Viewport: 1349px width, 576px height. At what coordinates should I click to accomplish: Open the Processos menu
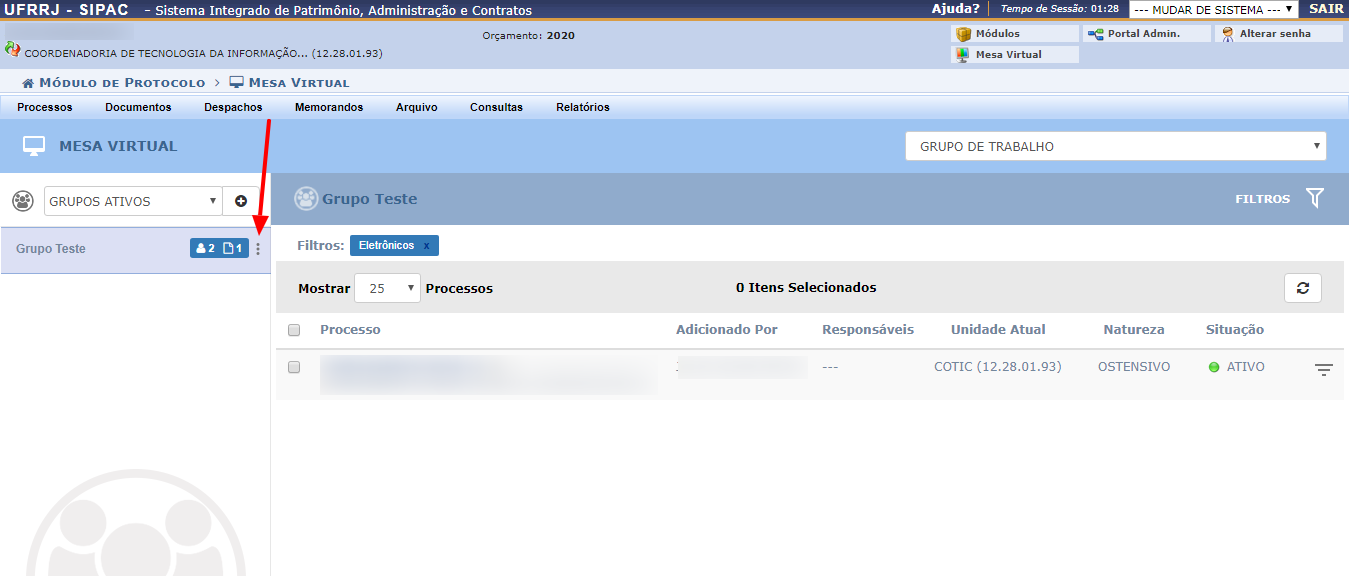coord(45,107)
